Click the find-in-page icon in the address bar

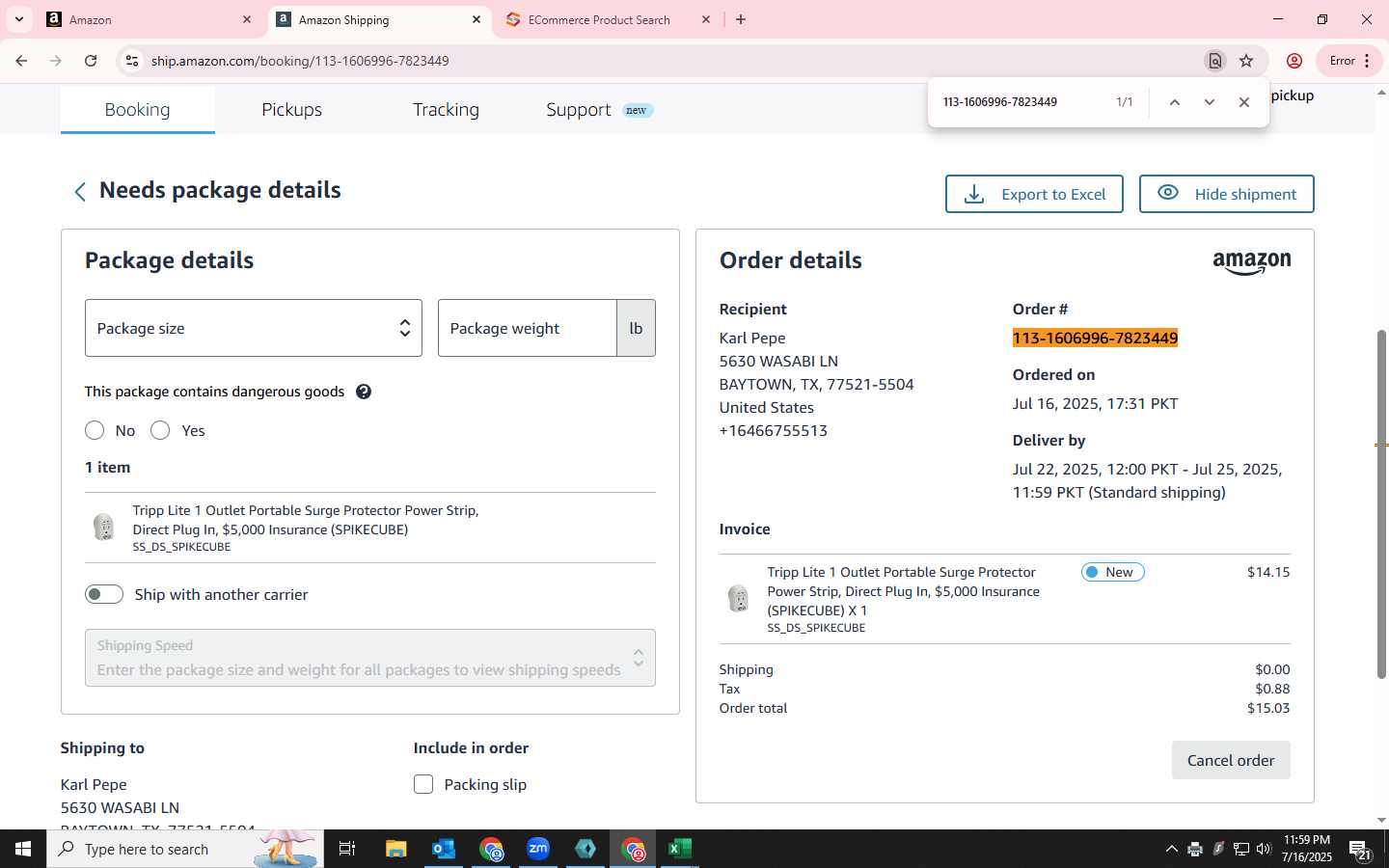coord(1215,61)
